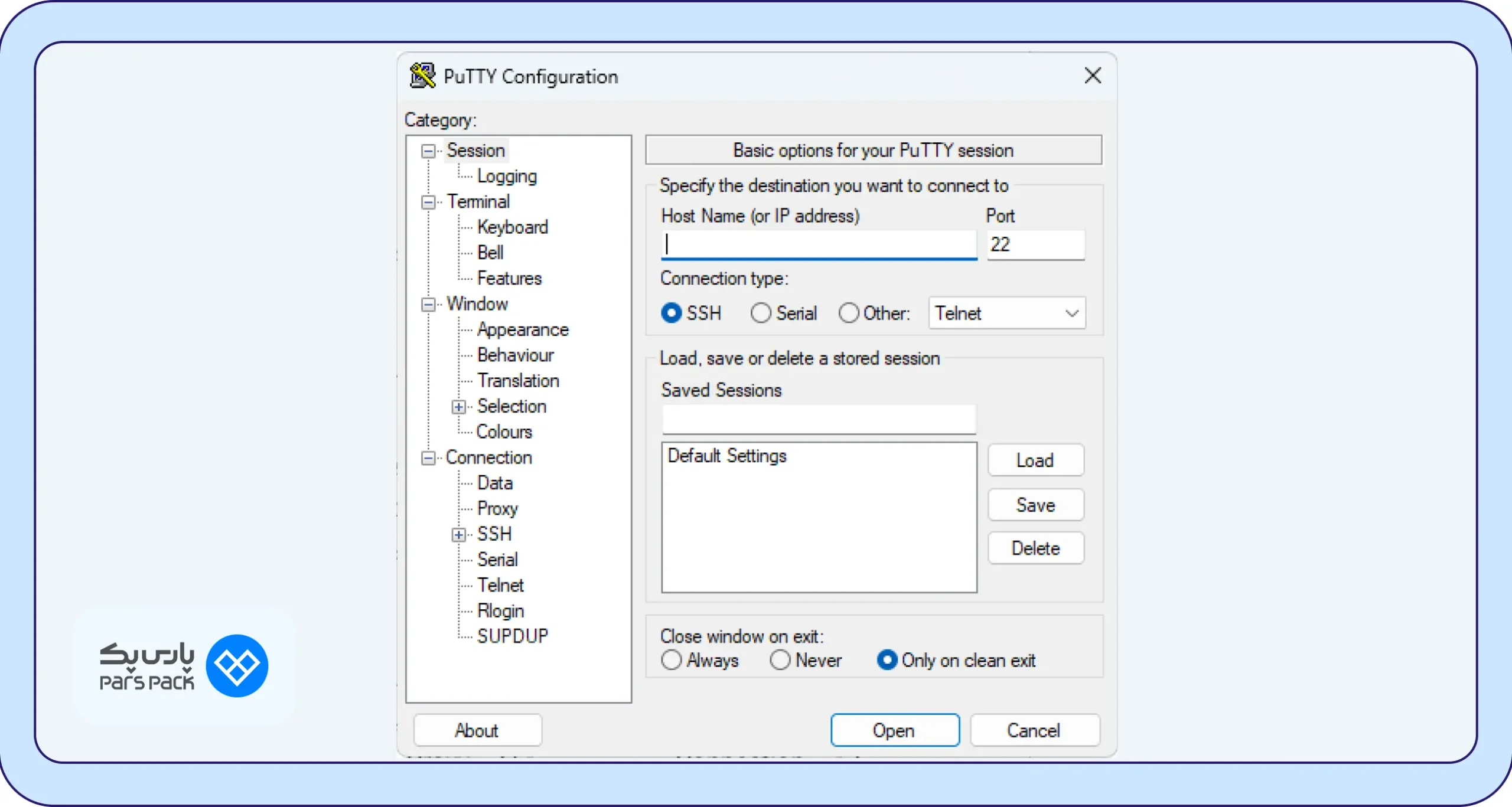Click the Open button
Viewport: 1512px width, 807px height.
coord(895,731)
